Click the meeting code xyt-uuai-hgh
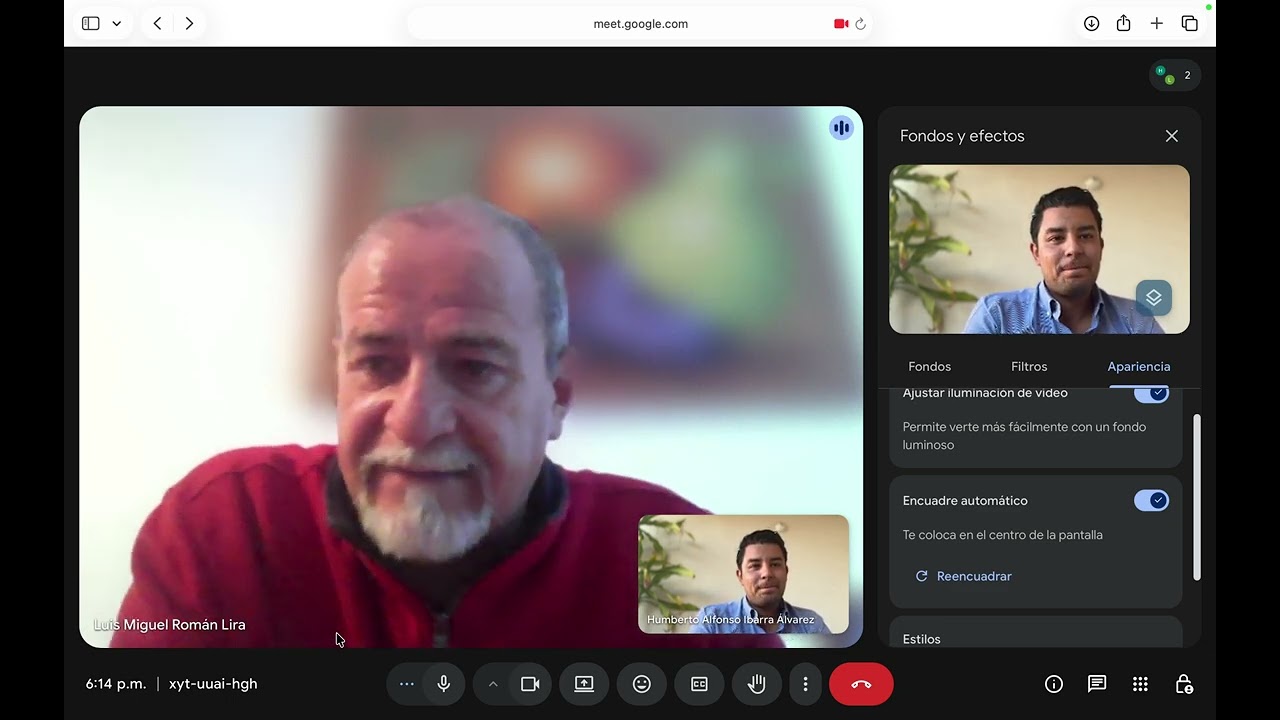This screenshot has width=1280, height=720. [213, 684]
